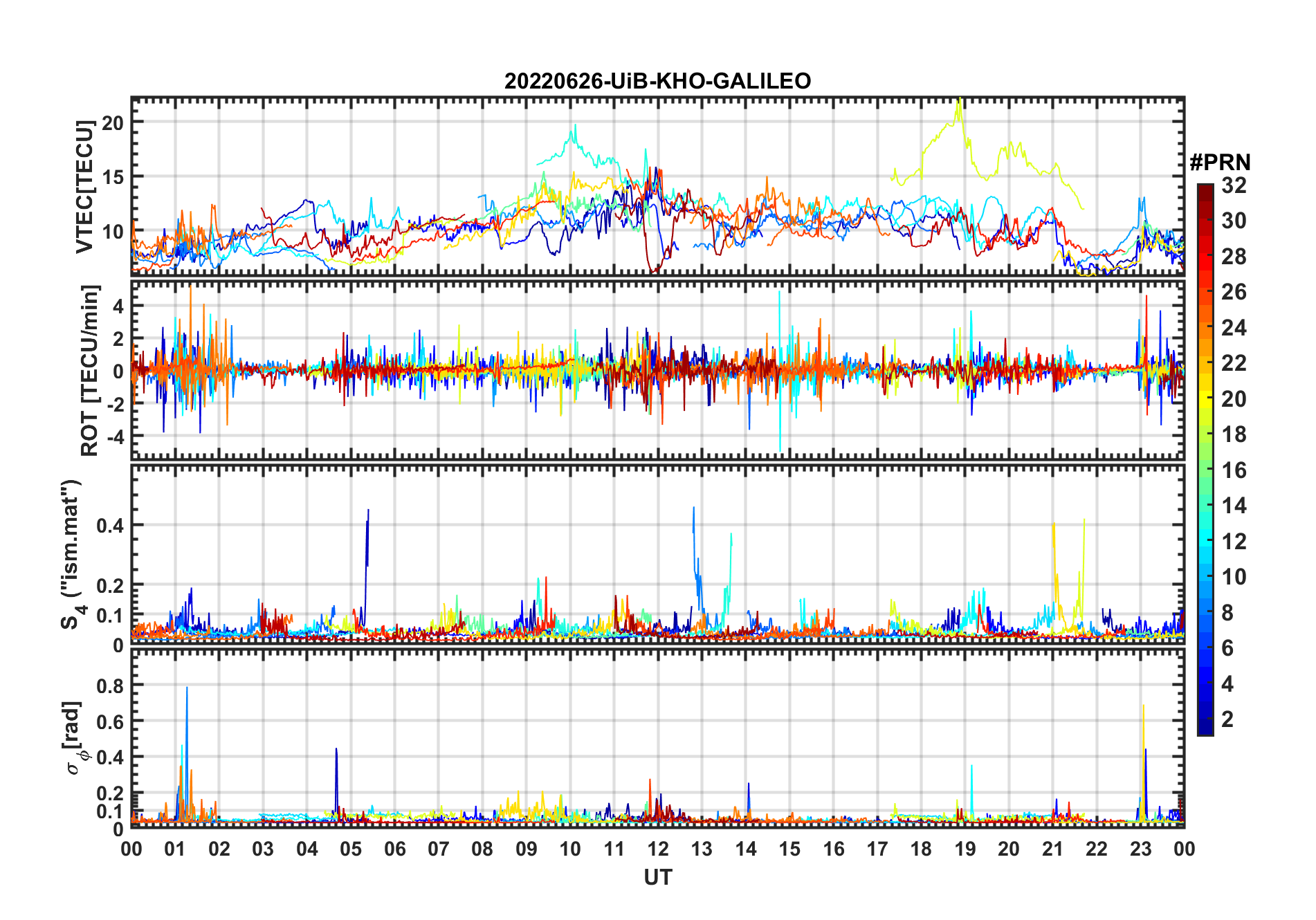This screenshot has width=1316, height=920.
Task: Click VTEC y-axis tick 20
Action: pyautogui.click(x=112, y=123)
